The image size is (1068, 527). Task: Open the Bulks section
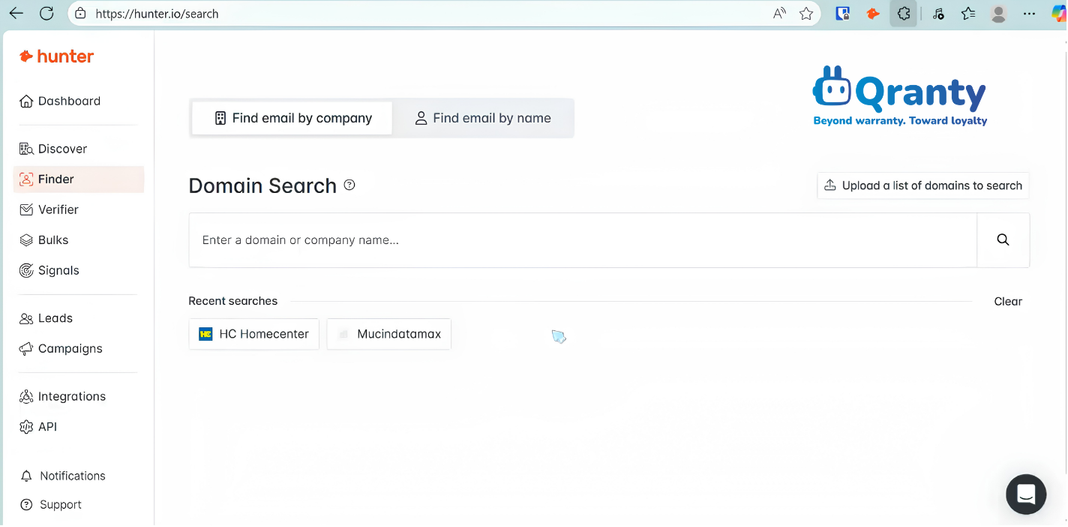[x=44, y=240]
